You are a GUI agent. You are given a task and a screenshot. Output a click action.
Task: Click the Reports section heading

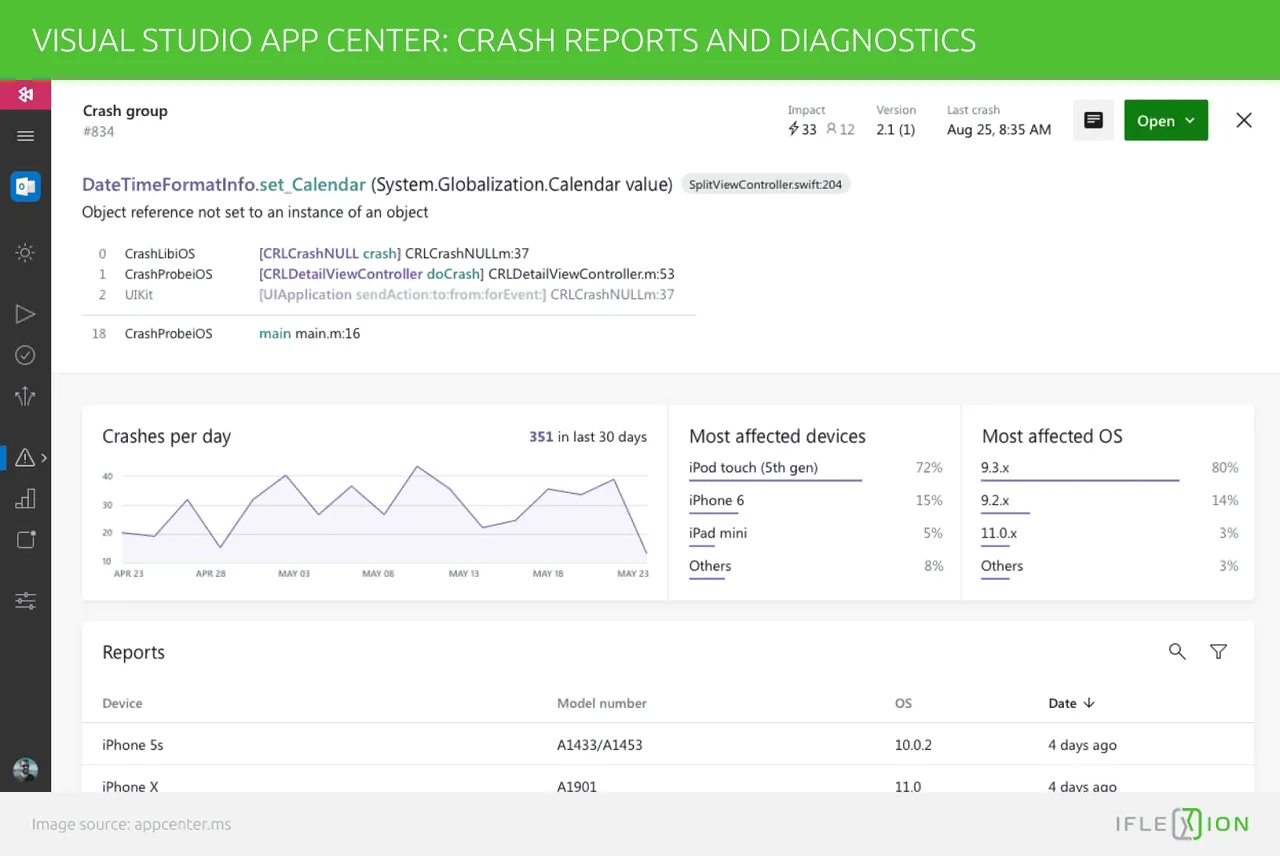tap(133, 652)
